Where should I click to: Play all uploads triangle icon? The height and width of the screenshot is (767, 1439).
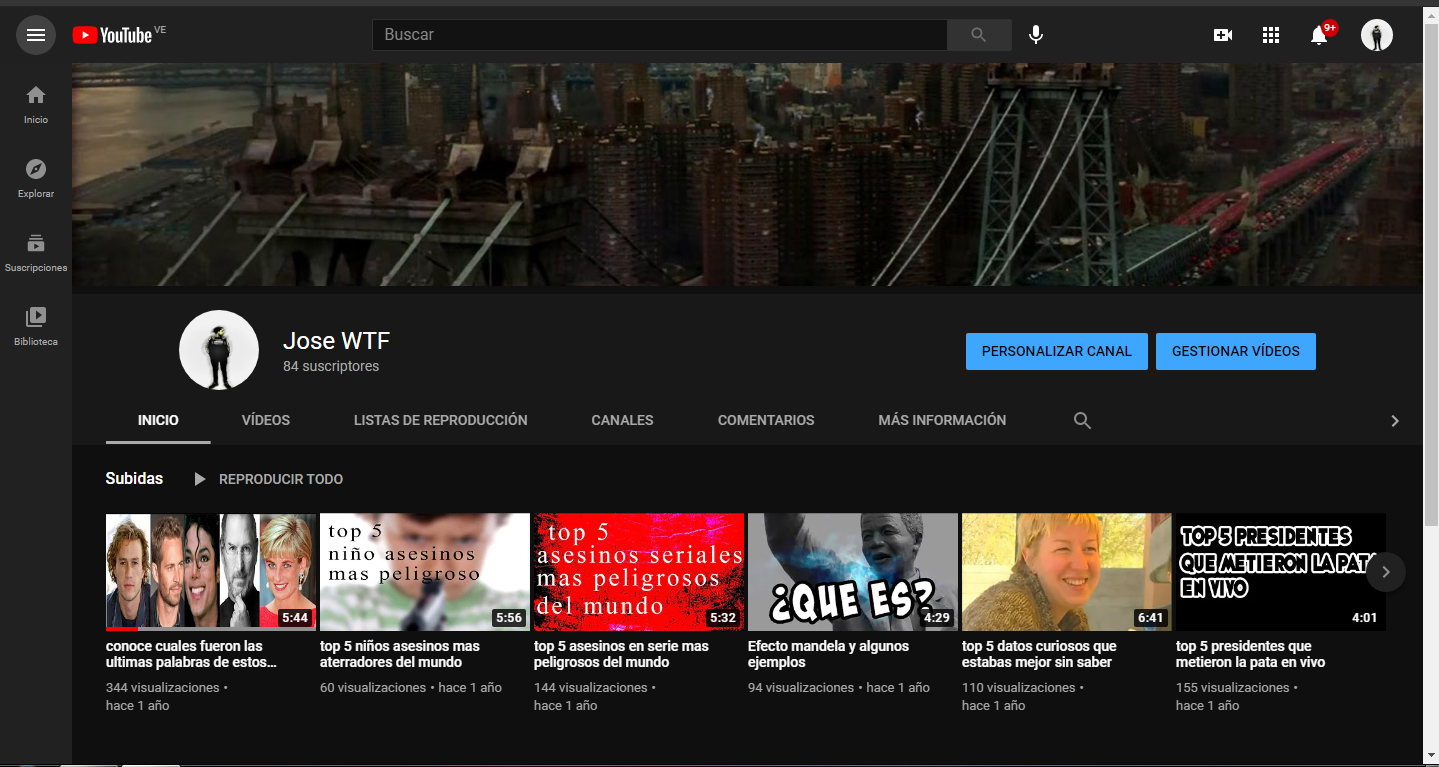[x=199, y=479]
